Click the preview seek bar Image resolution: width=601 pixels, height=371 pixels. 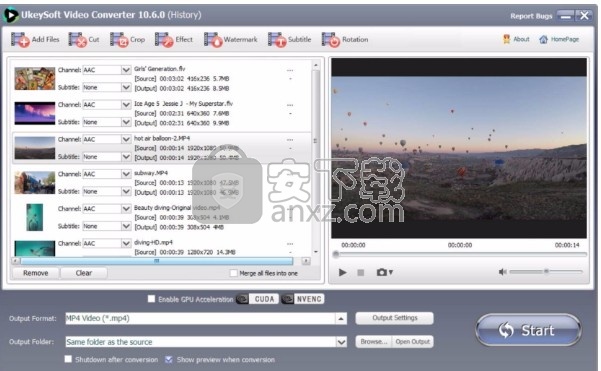tap(460, 254)
